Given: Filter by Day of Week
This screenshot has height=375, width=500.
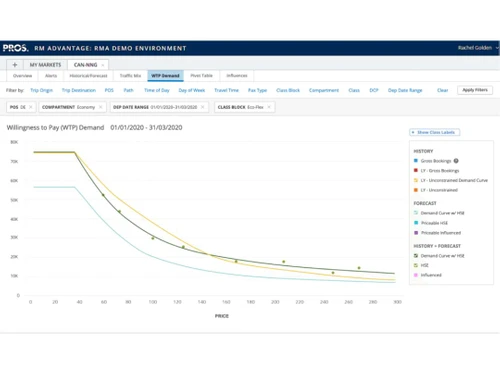Looking at the screenshot, I should 192,90.
